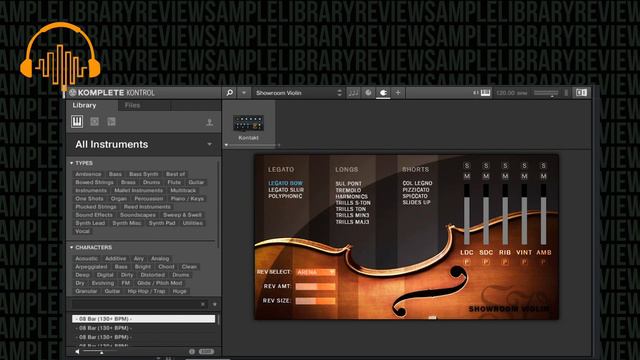The height and width of the screenshot is (360, 640).
Task: Filter by Acoustic character tag
Action: (x=87, y=259)
